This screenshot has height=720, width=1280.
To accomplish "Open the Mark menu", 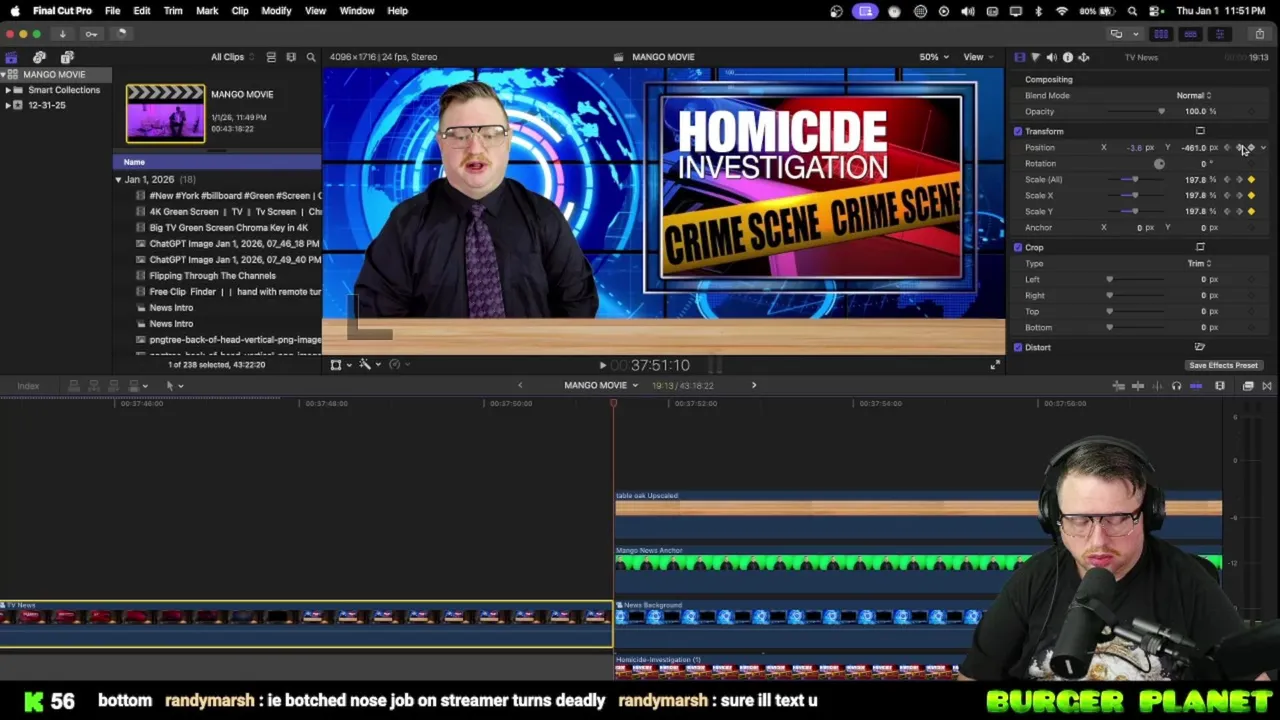I will (207, 10).
